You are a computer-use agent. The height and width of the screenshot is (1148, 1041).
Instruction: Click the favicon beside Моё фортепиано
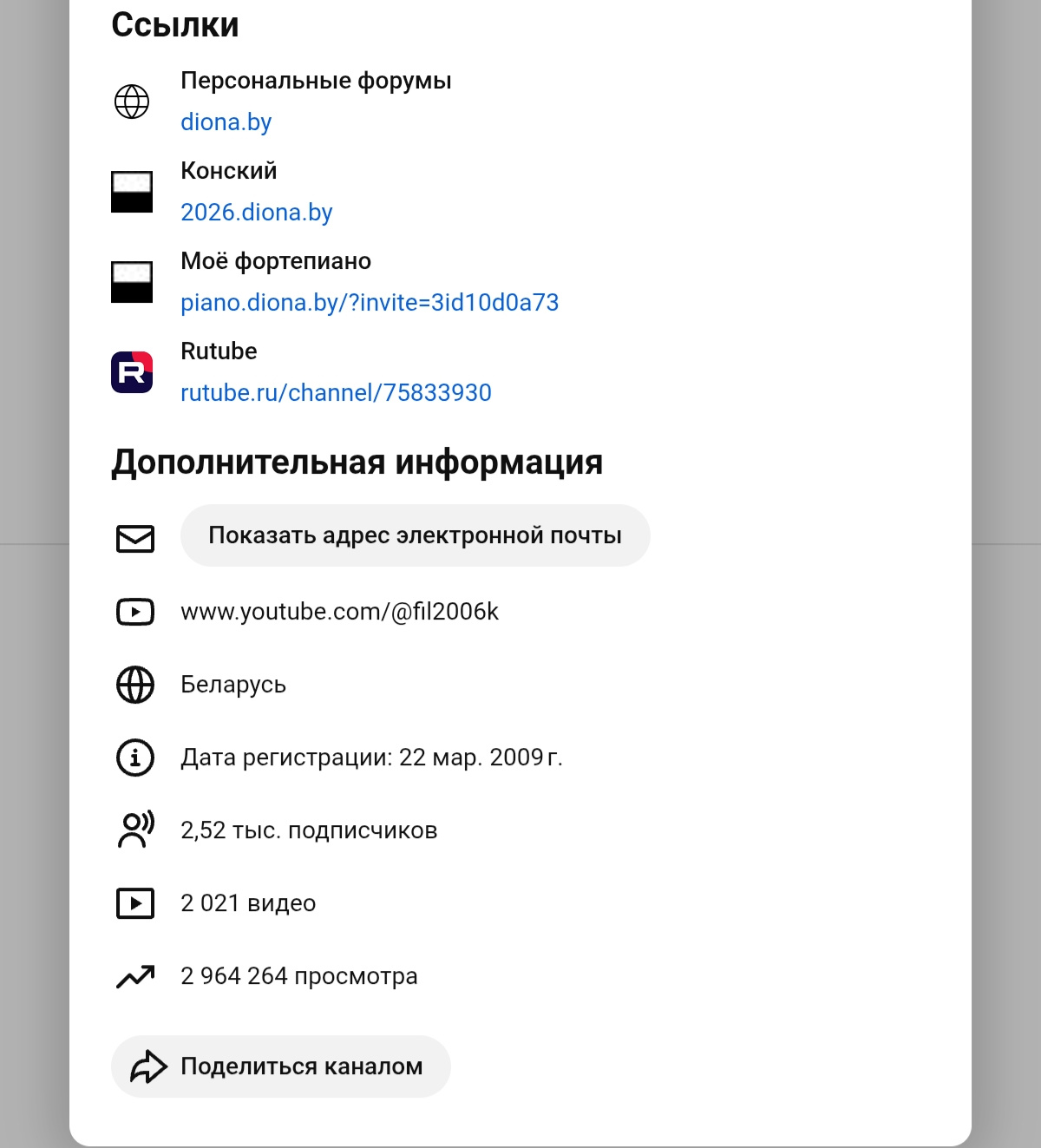coord(132,282)
